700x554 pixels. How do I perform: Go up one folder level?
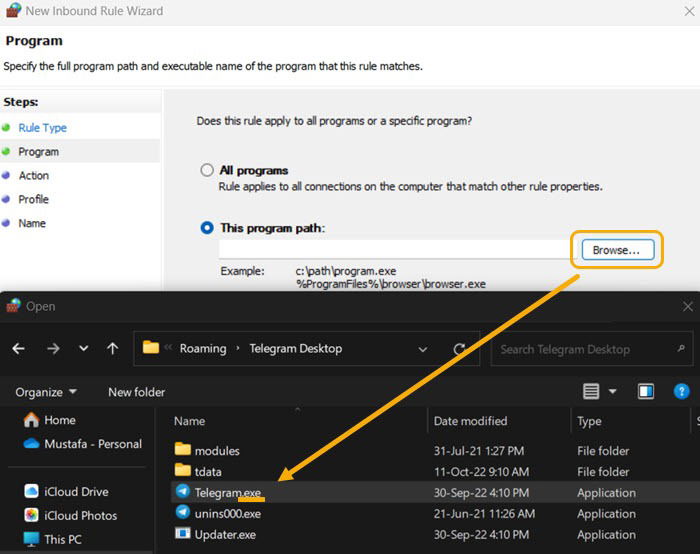(x=112, y=349)
